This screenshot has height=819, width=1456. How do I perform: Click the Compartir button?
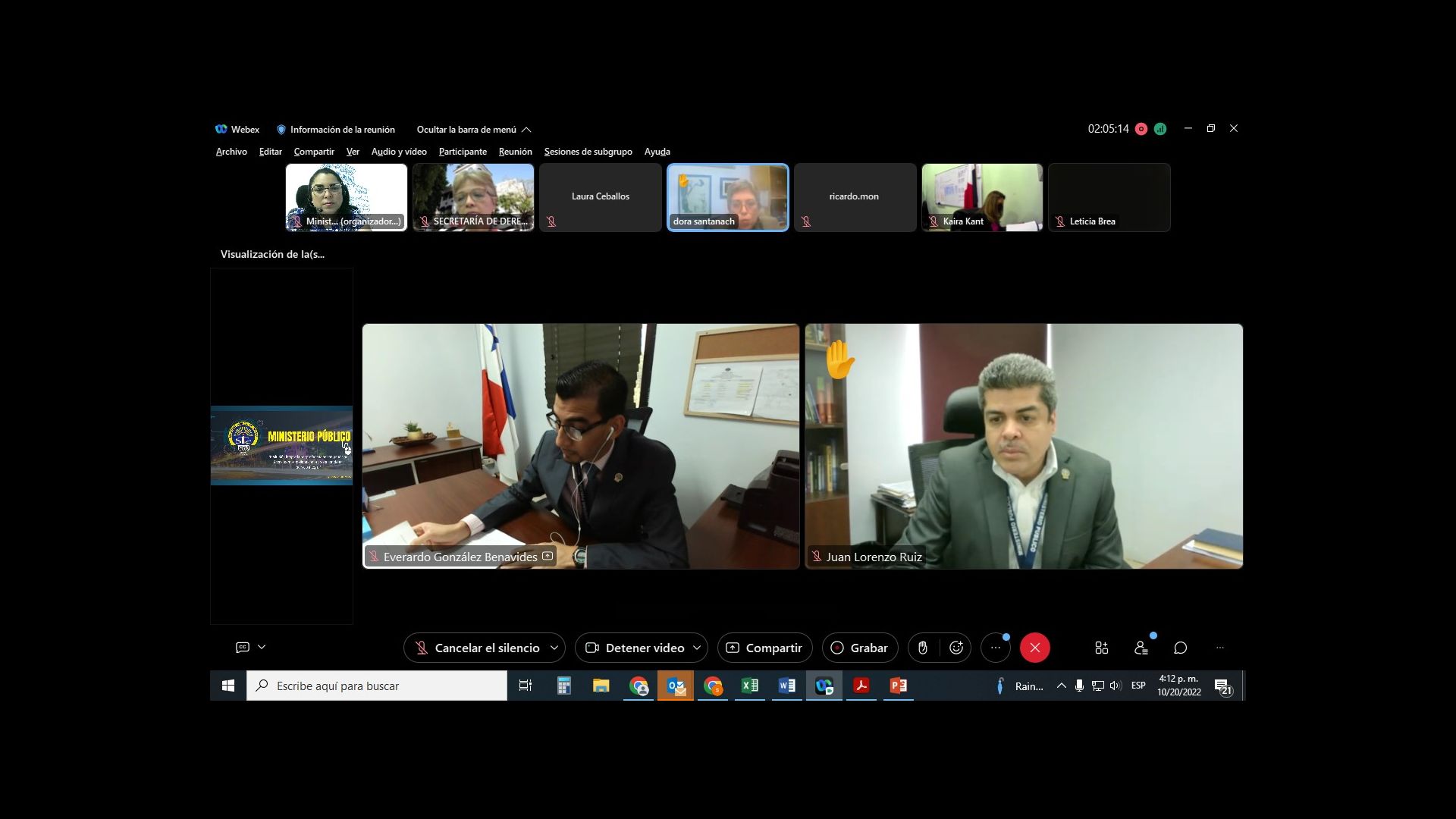[x=764, y=648]
